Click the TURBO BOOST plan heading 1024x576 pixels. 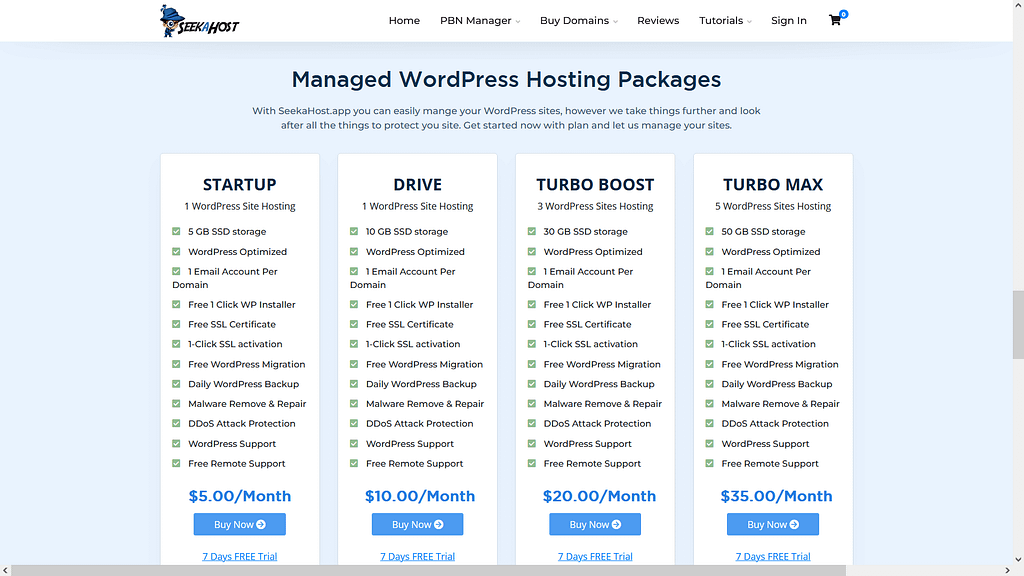[595, 185]
